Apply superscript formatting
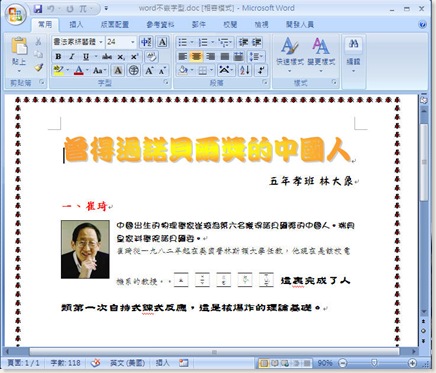436x373 pixels. pyautogui.click(x=134, y=57)
